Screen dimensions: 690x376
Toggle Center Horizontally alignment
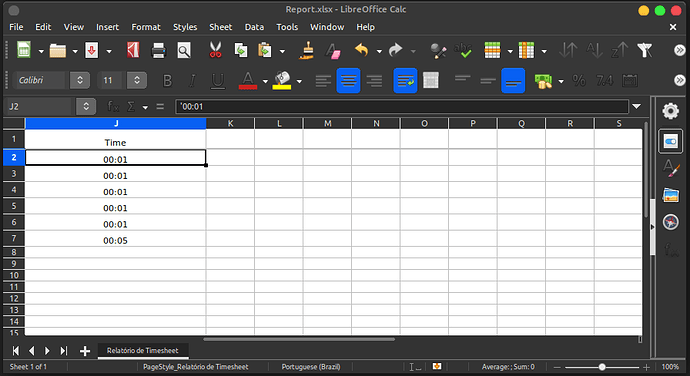(348, 81)
